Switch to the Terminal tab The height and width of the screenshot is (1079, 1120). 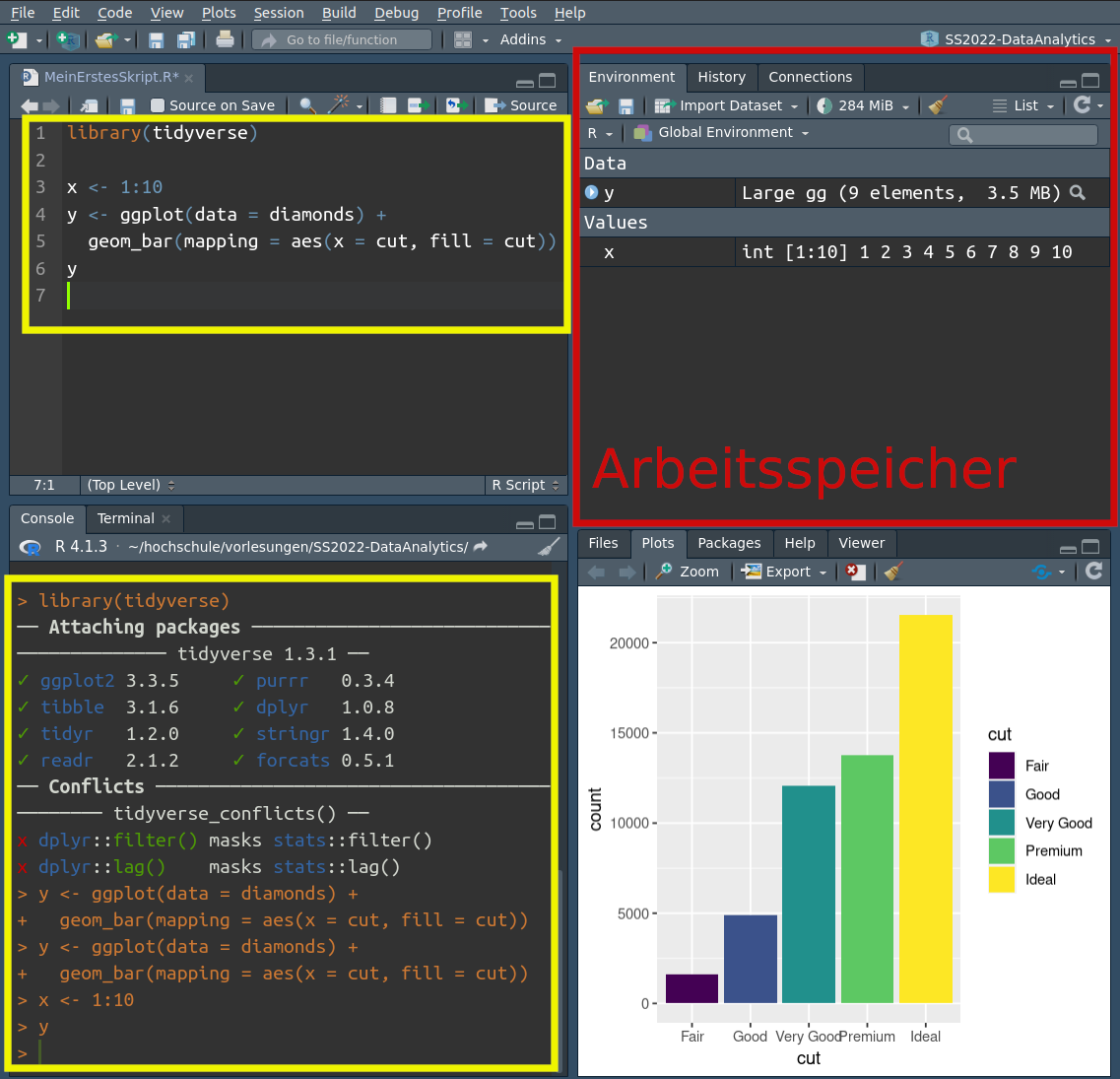click(x=125, y=518)
